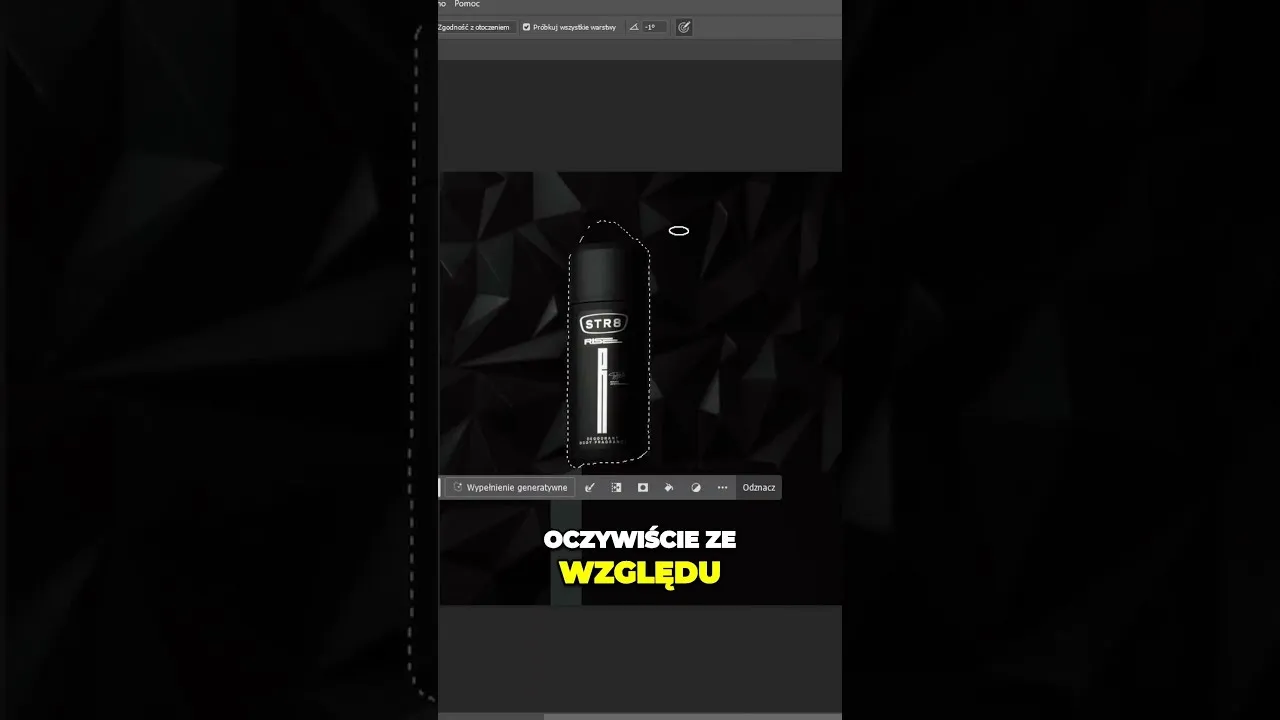Click the STR8 logo on the bottle
Image resolution: width=1280 pixels, height=720 pixels.
[603, 323]
